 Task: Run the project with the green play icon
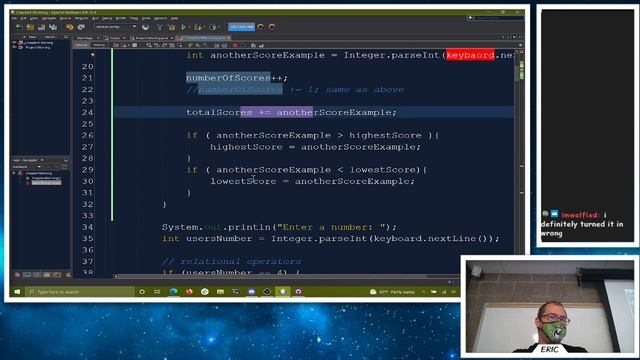tap(184, 27)
